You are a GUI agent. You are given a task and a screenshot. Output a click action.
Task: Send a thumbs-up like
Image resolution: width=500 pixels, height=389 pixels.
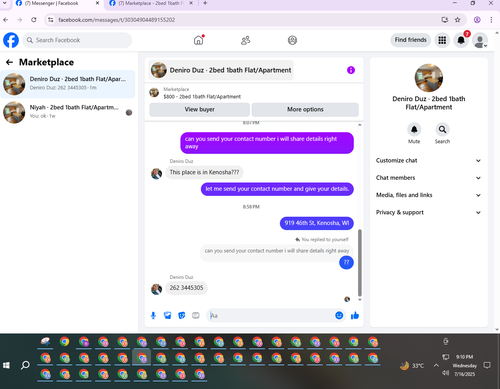click(355, 315)
